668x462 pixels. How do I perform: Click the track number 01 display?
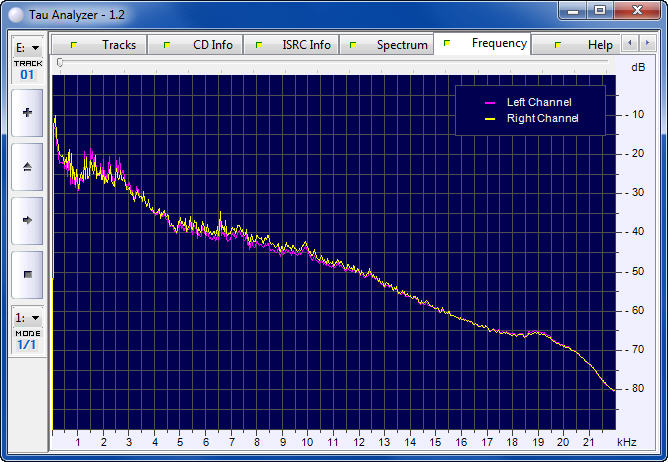[27, 75]
